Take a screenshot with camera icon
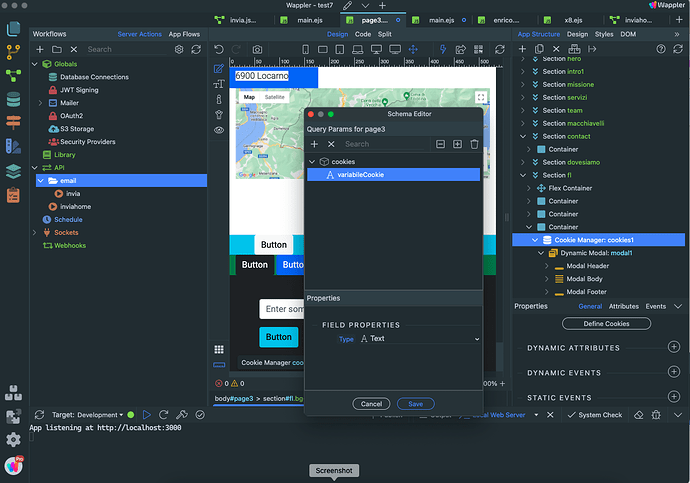This screenshot has width=690, height=483. point(257,49)
